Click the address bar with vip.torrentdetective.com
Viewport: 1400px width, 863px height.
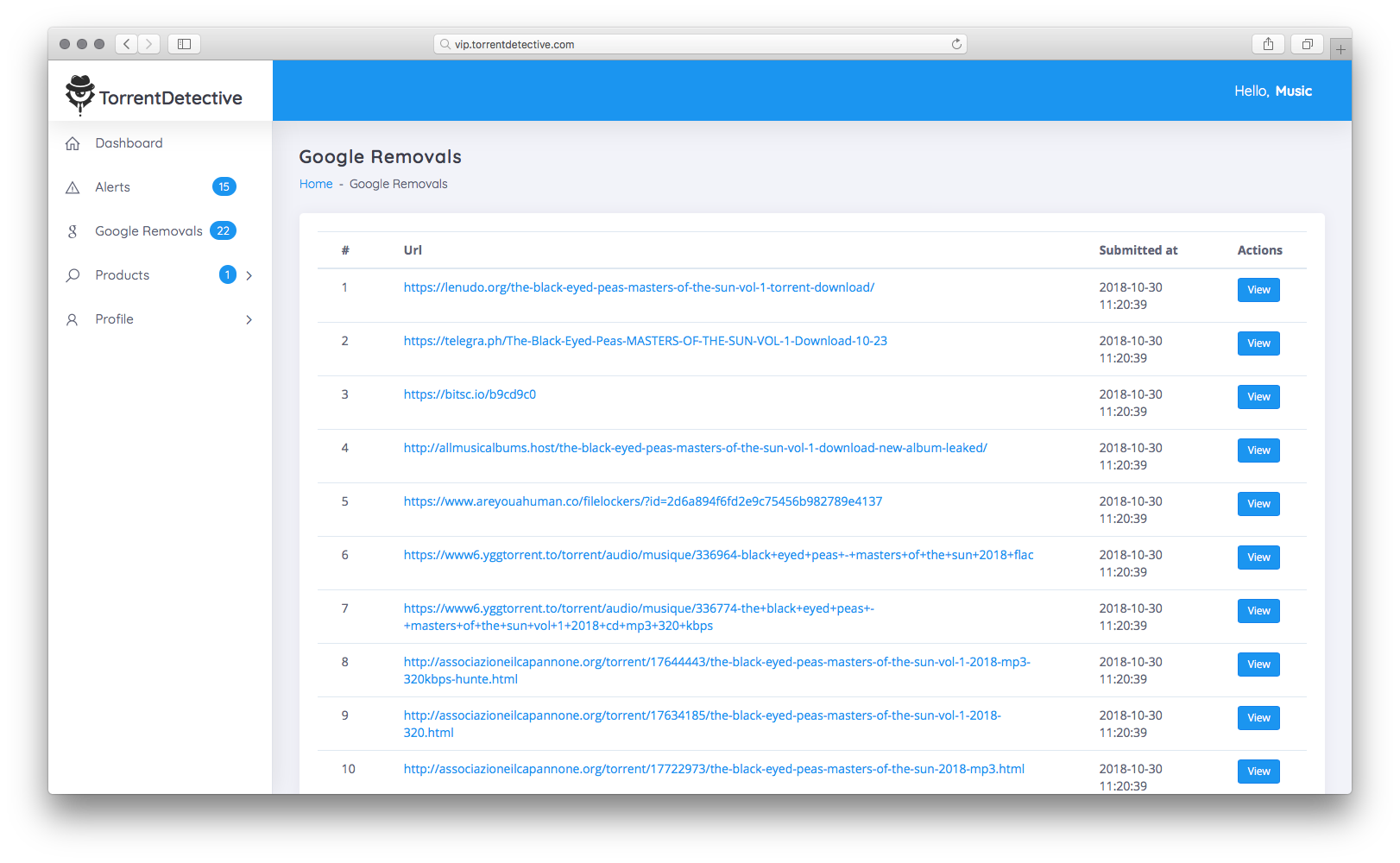click(700, 44)
